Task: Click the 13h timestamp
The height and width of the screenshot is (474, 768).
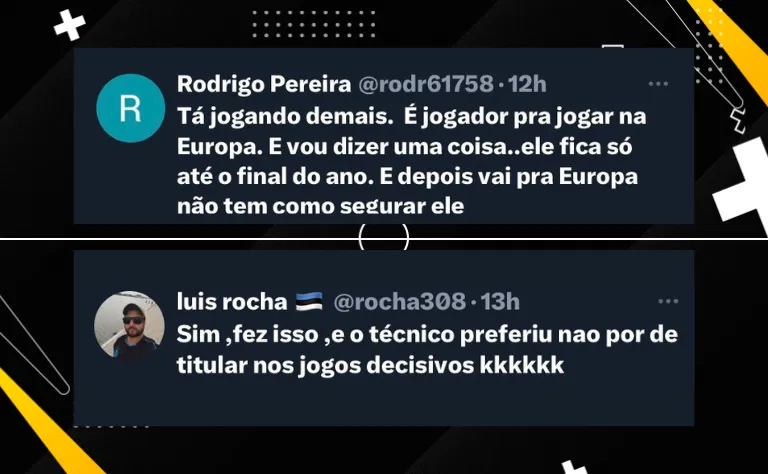Action: point(500,302)
